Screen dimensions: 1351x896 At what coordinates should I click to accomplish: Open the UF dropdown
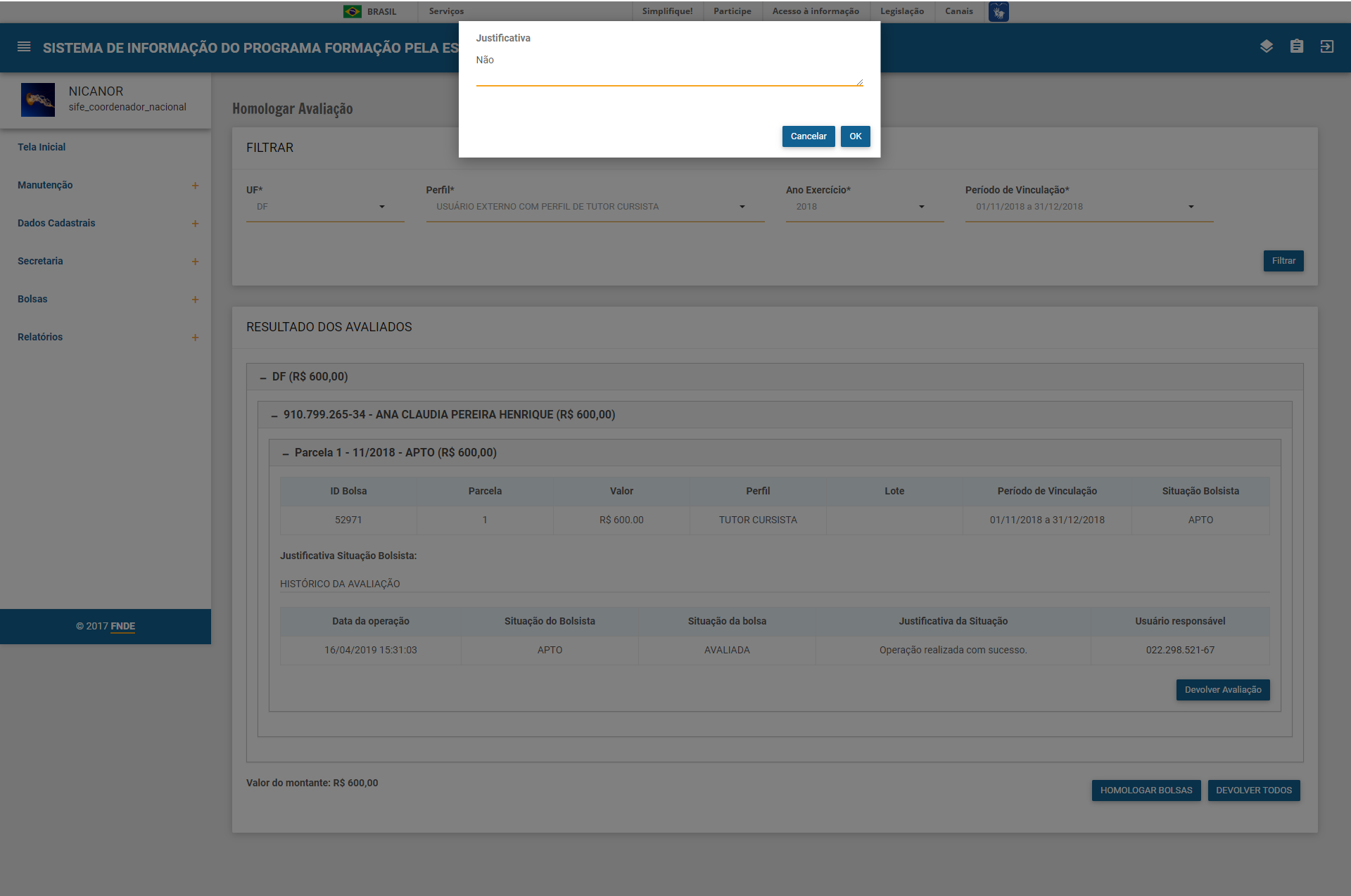point(324,207)
